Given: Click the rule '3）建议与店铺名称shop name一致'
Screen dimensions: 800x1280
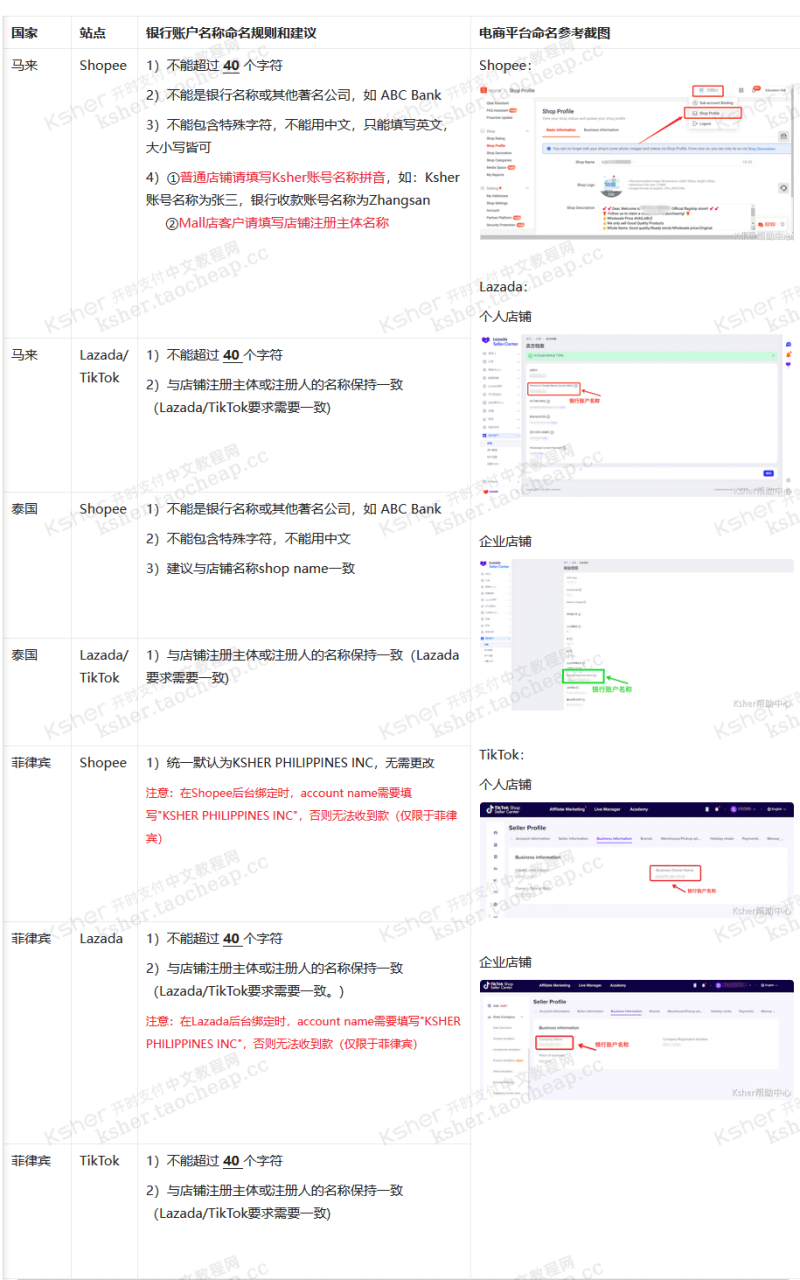Looking at the screenshot, I should [x=251, y=568].
